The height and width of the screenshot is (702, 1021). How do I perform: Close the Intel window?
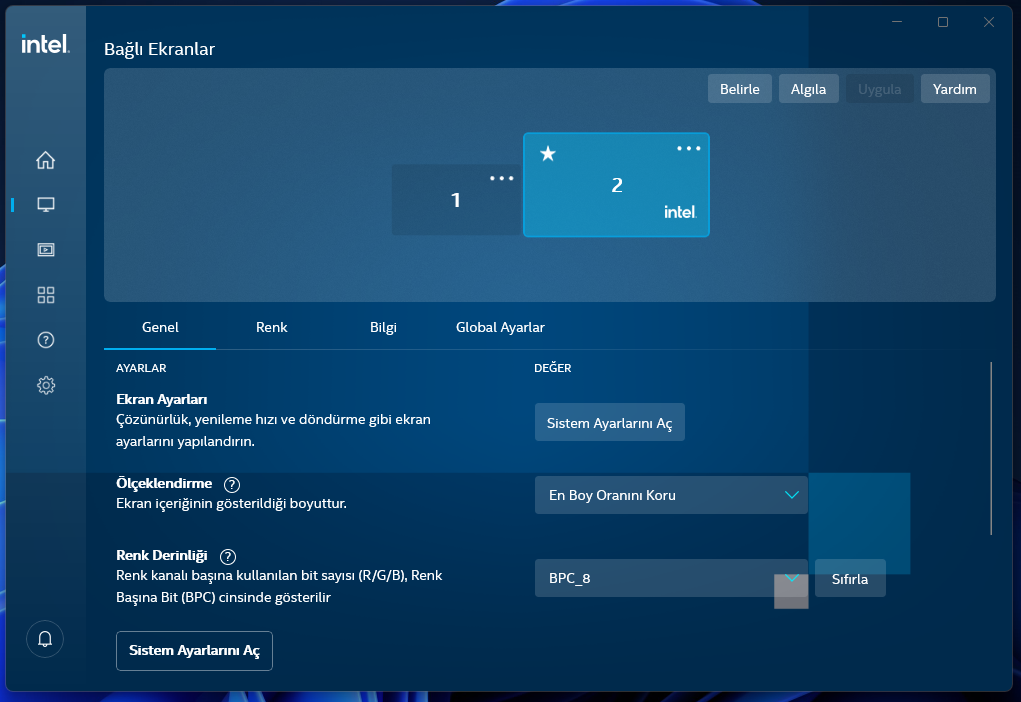(x=988, y=22)
